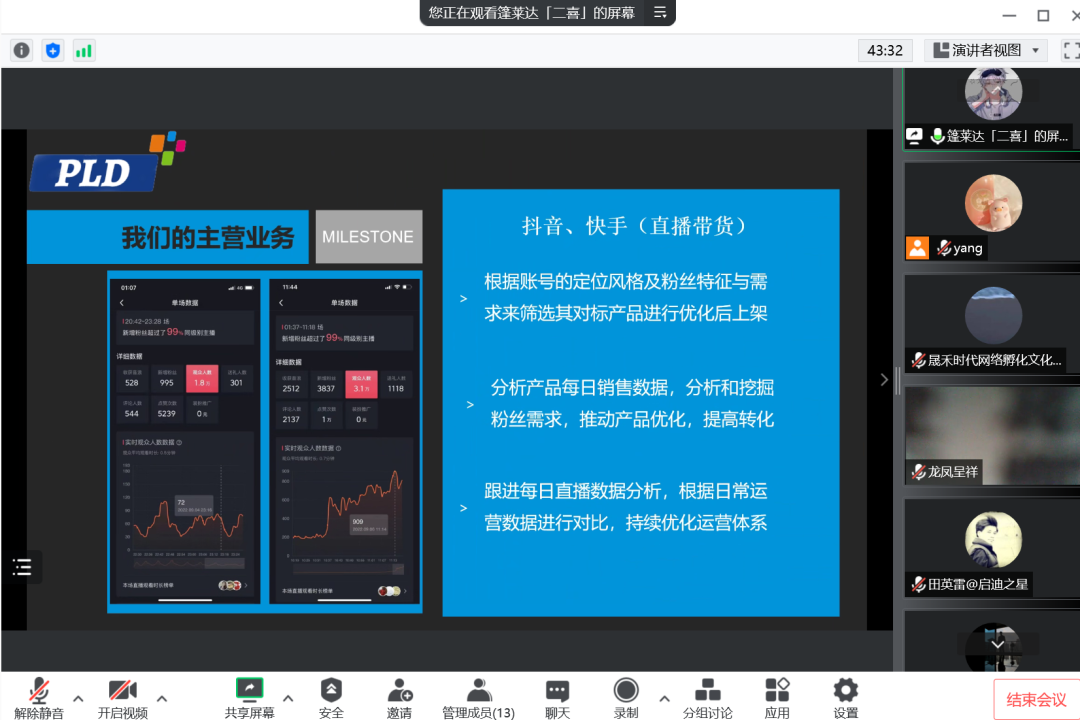Click the microphone icon beside 篷莱达「二喜」

pos(937,136)
